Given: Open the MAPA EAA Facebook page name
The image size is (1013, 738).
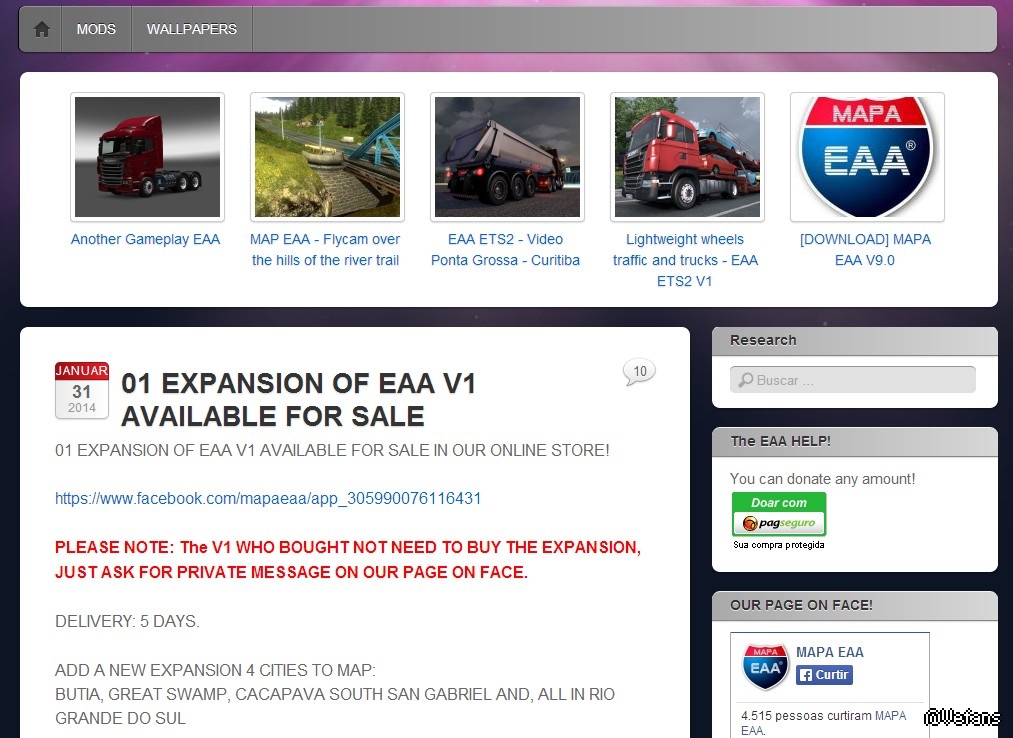Looking at the screenshot, I should coord(830,652).
